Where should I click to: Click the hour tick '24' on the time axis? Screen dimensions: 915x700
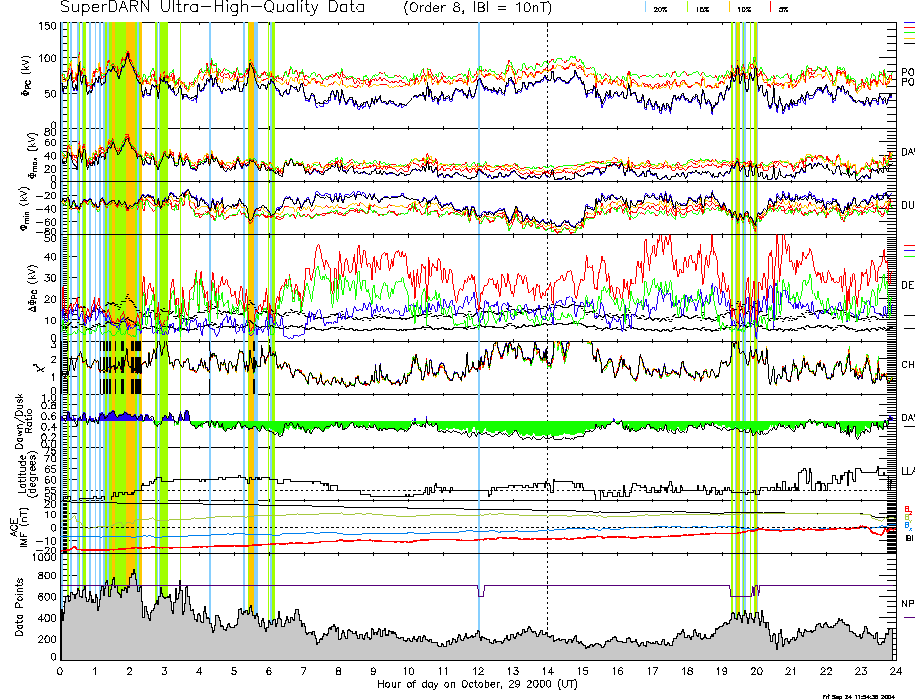(896, 671)
